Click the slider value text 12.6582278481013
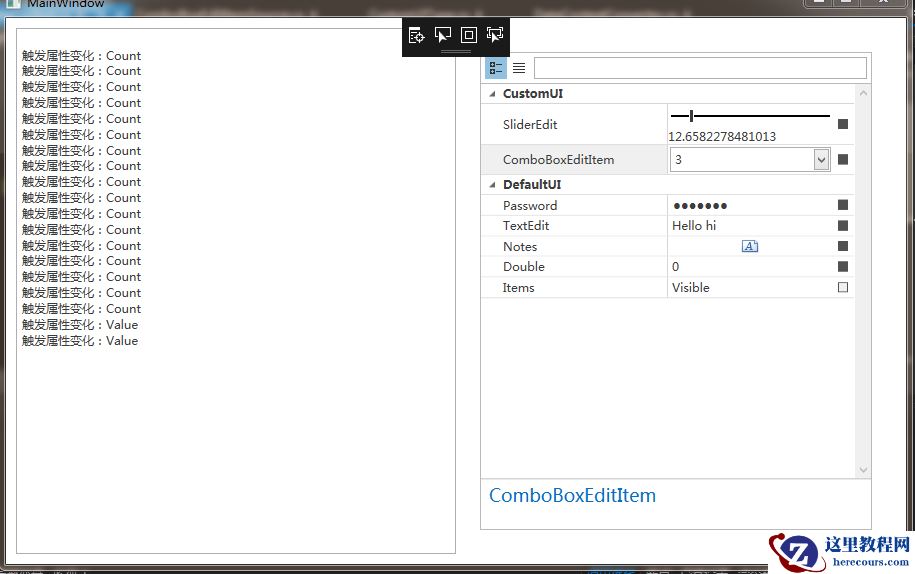The width and height of the screenshot is (915, 574). [722, 136]
